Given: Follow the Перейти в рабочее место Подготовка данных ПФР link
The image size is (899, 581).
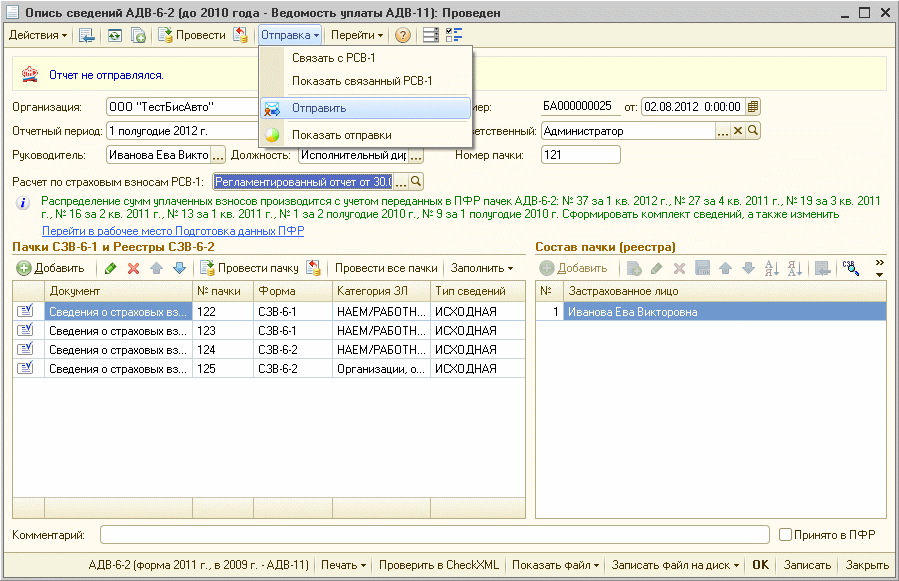Looking at the screenshot, I should pyautogui.click(x=173, y=231).
